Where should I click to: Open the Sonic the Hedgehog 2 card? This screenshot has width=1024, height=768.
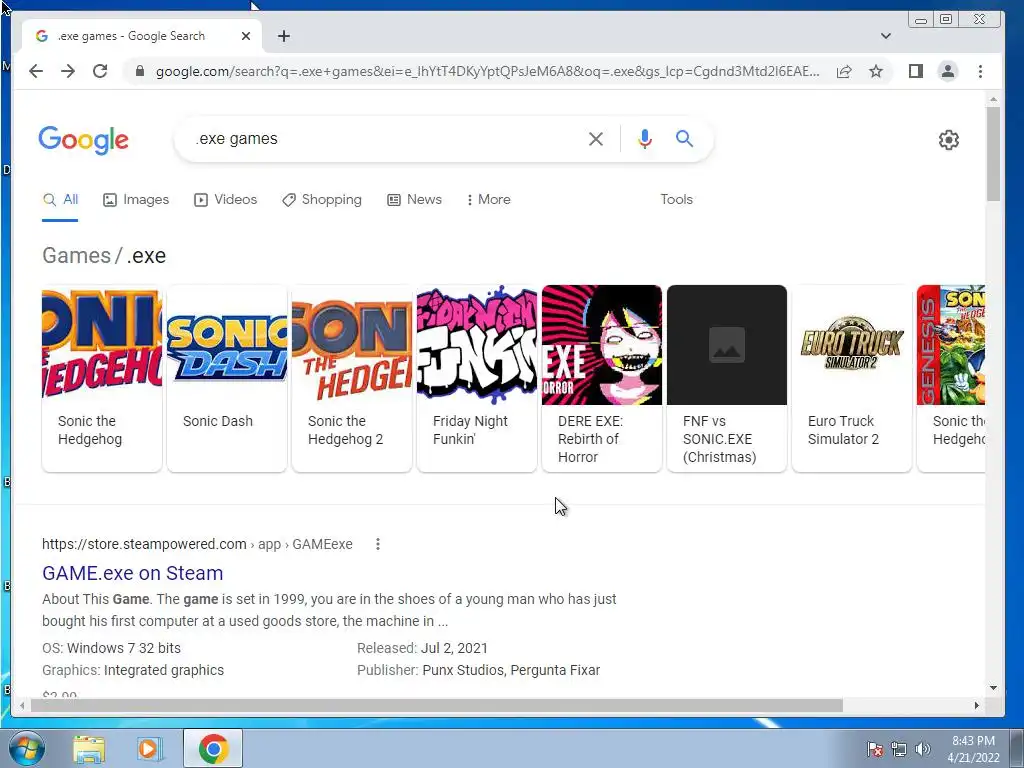(x=352, y=378)
